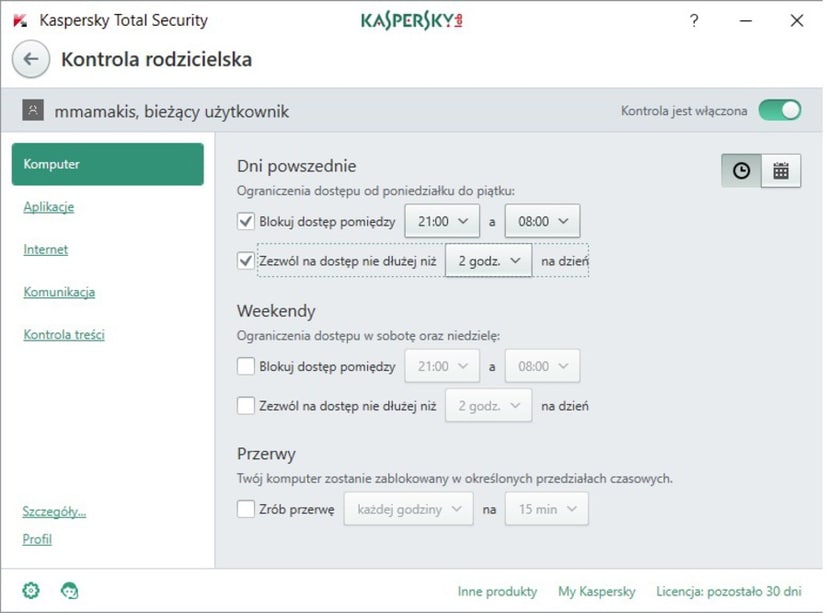Uncheck weekday 'Blokuj dostęp pomiędzy' checkbox
This screenshot has height=613, width=828.
(246, 221)
